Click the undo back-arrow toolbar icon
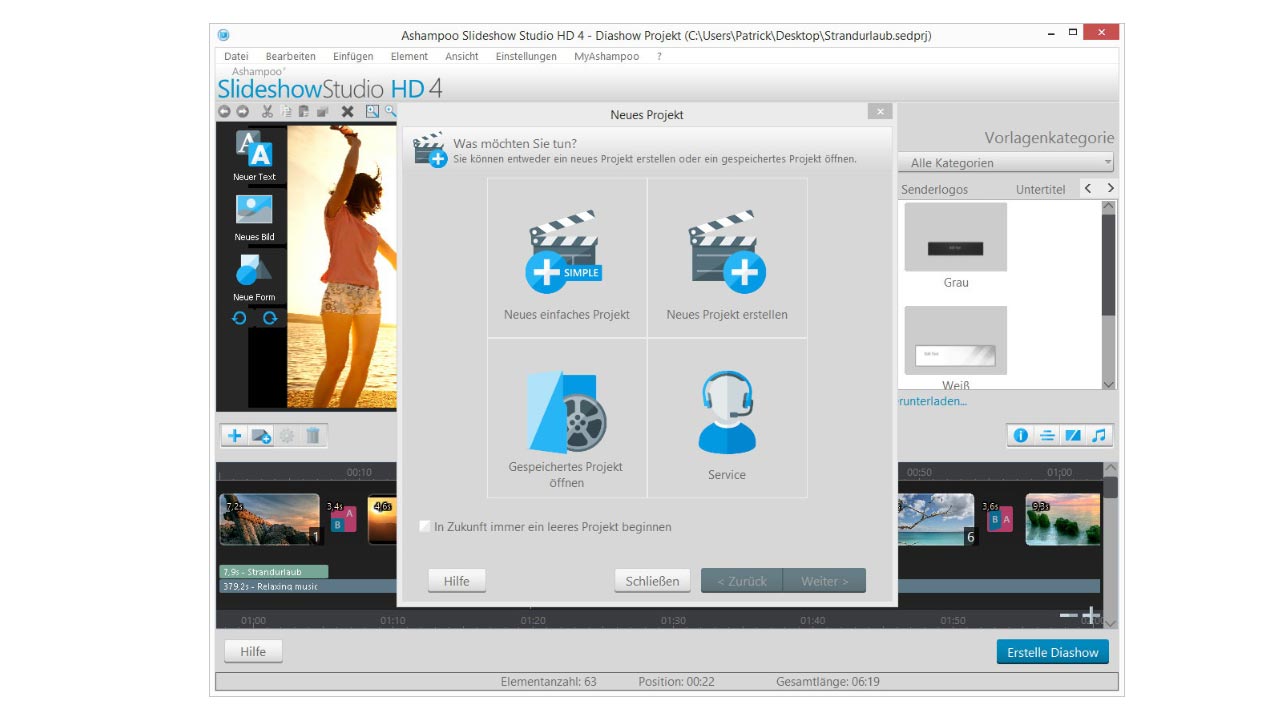 (224, 112)
